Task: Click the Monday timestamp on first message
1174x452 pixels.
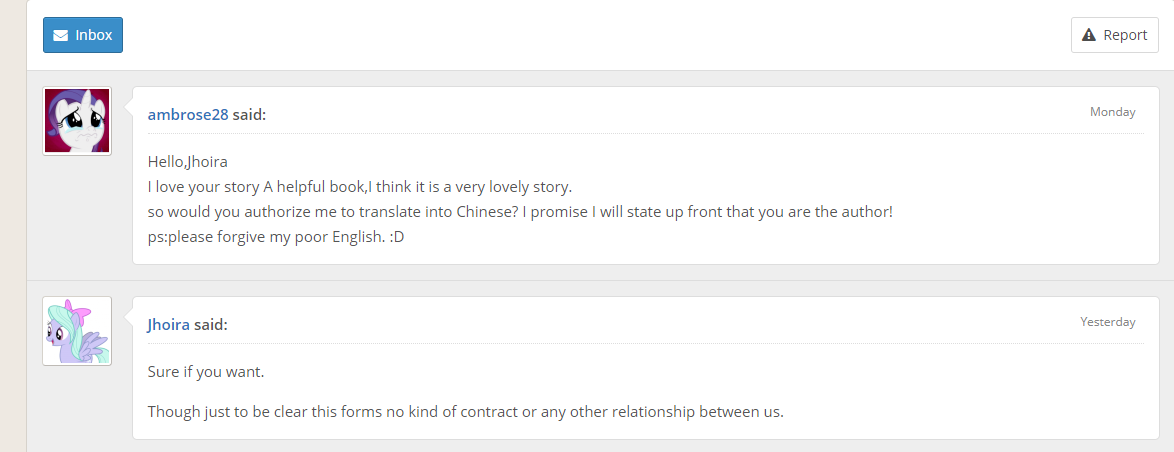Action: point(1112,112)
